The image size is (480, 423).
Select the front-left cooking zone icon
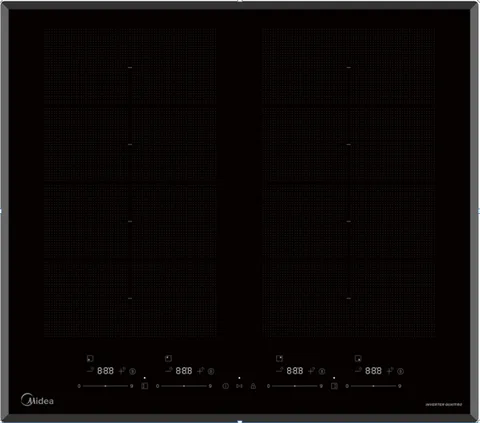click(x=90, y=359)
